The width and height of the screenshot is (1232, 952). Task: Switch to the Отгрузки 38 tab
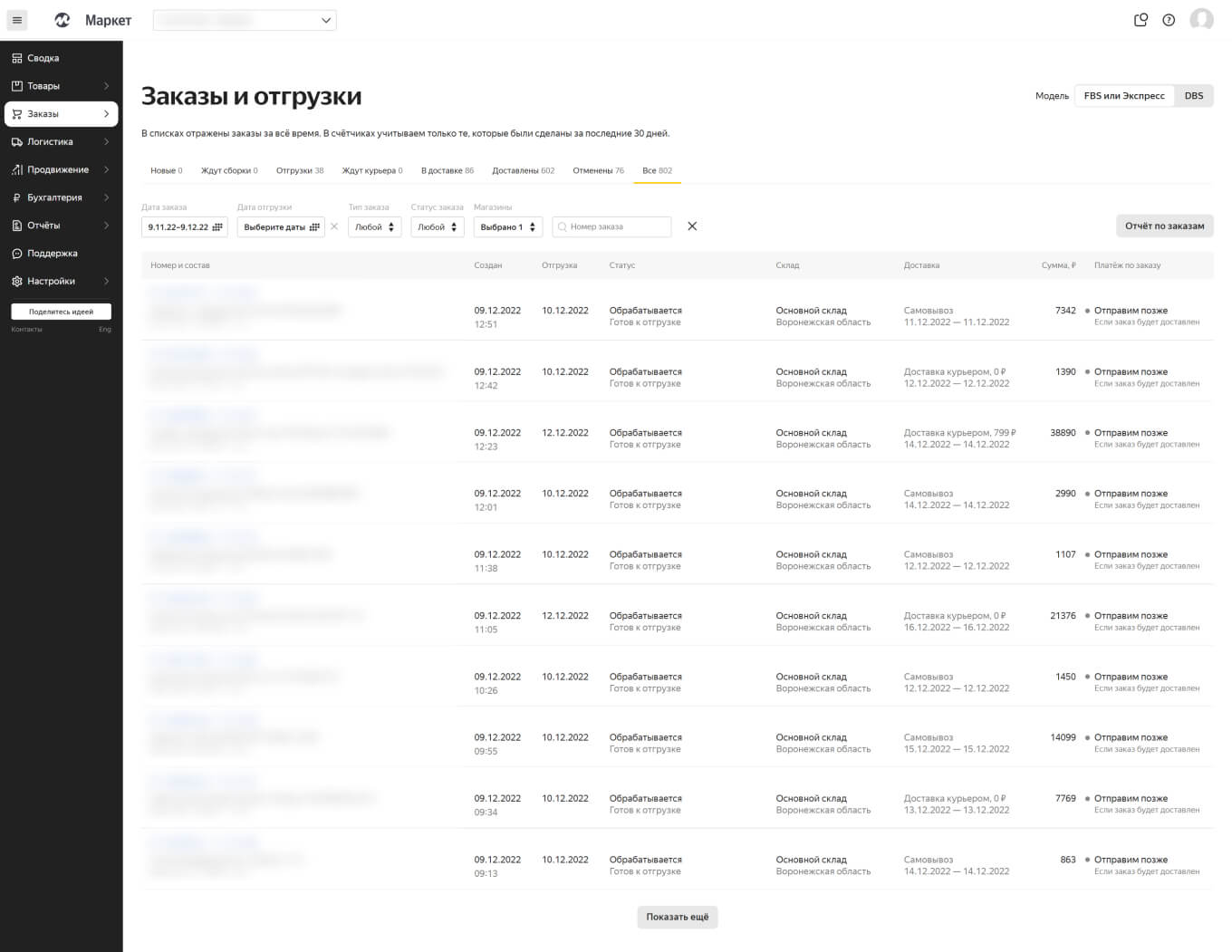pos(300,170)
